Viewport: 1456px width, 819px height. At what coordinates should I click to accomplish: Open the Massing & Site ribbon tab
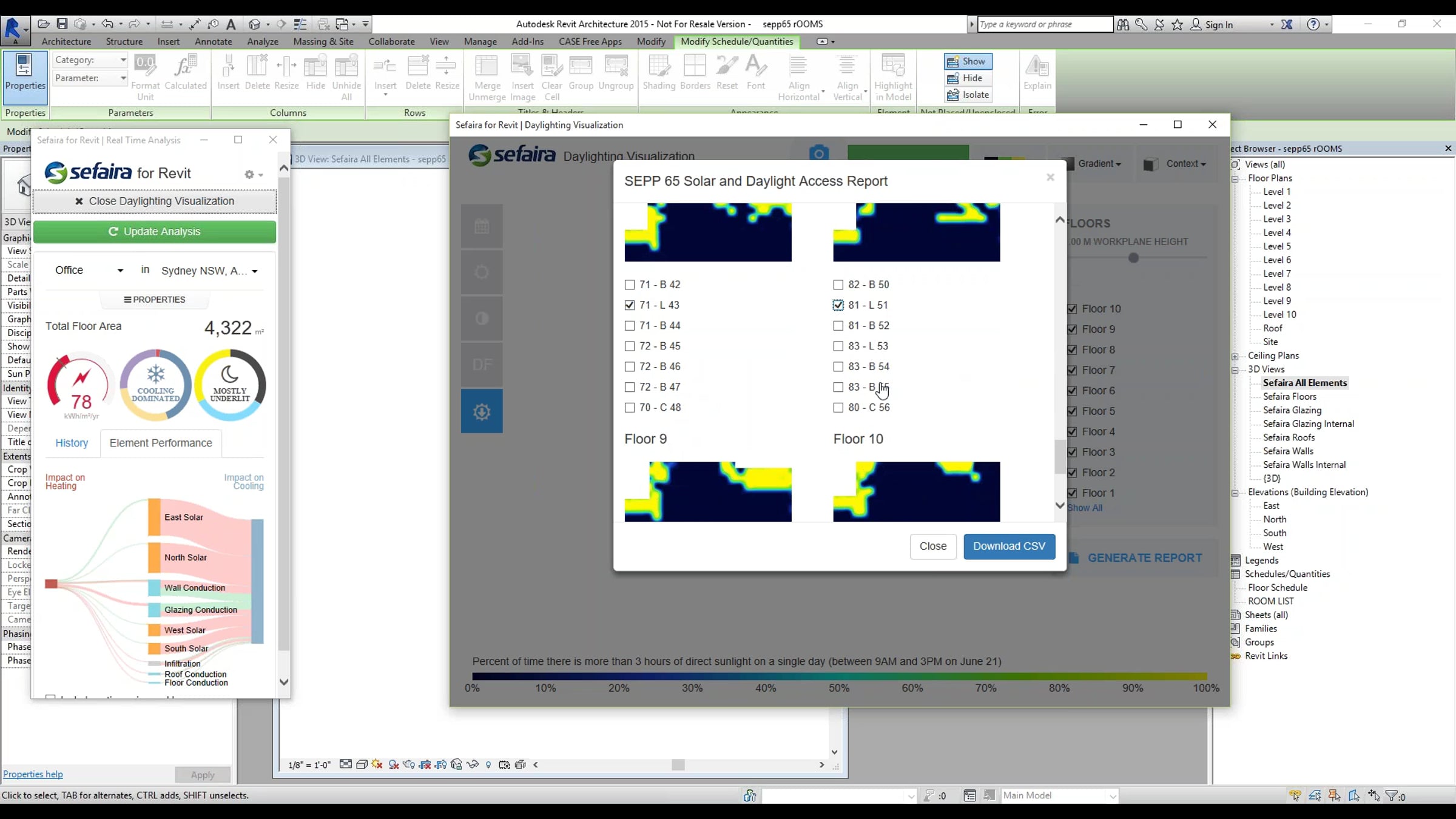[x=323, y=41]
